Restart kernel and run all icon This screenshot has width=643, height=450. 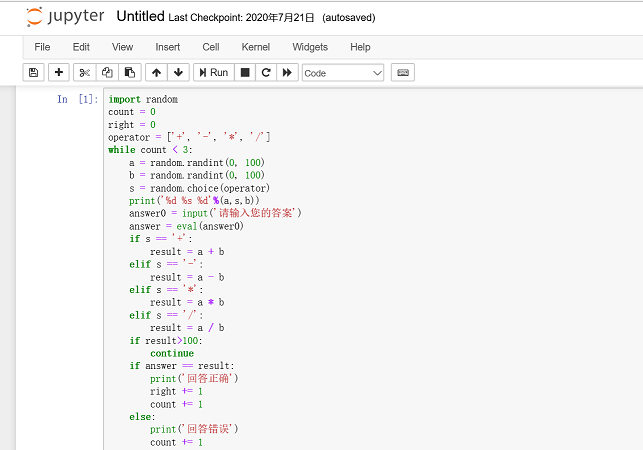pos(287,73)
